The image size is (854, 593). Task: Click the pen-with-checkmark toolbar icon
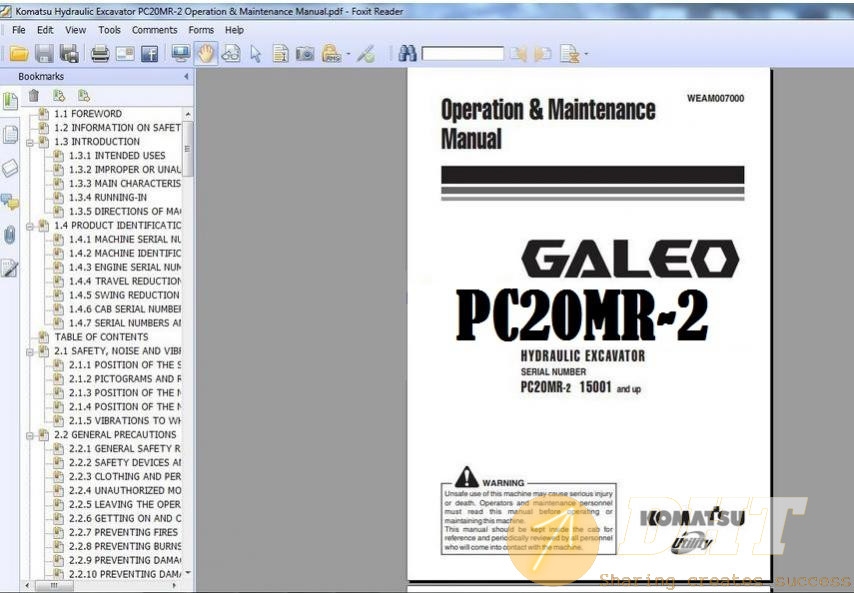pyautogui.click(x=368, y=53)
